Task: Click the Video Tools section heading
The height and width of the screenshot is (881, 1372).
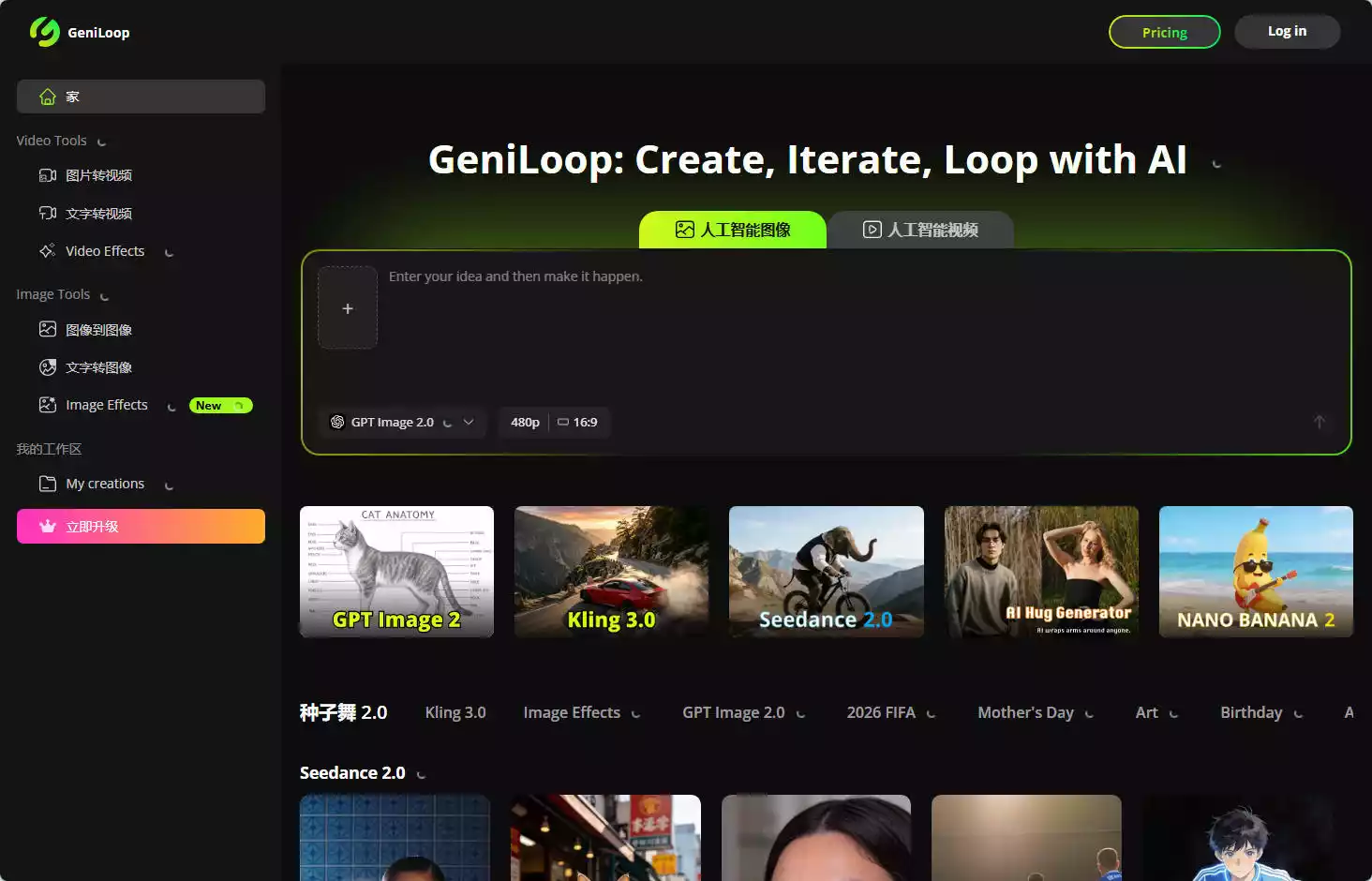Action: coord(52,141)
